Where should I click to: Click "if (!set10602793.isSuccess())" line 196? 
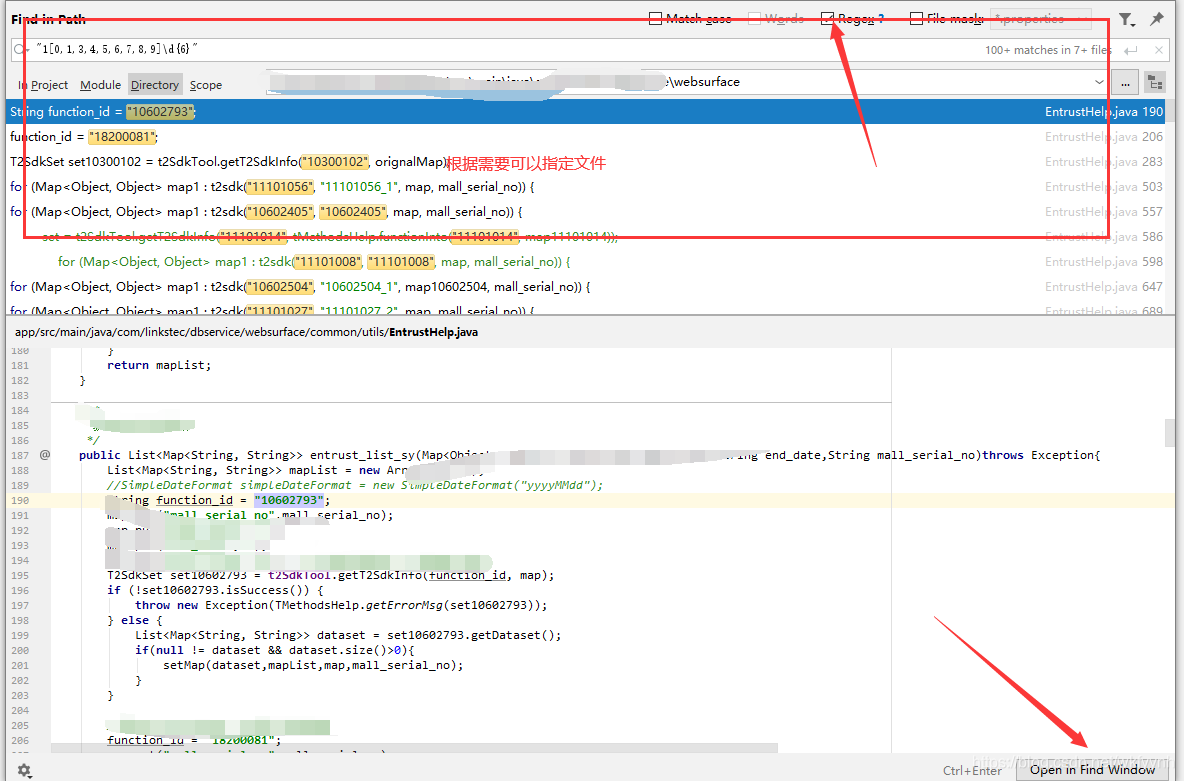click(214, 590)
